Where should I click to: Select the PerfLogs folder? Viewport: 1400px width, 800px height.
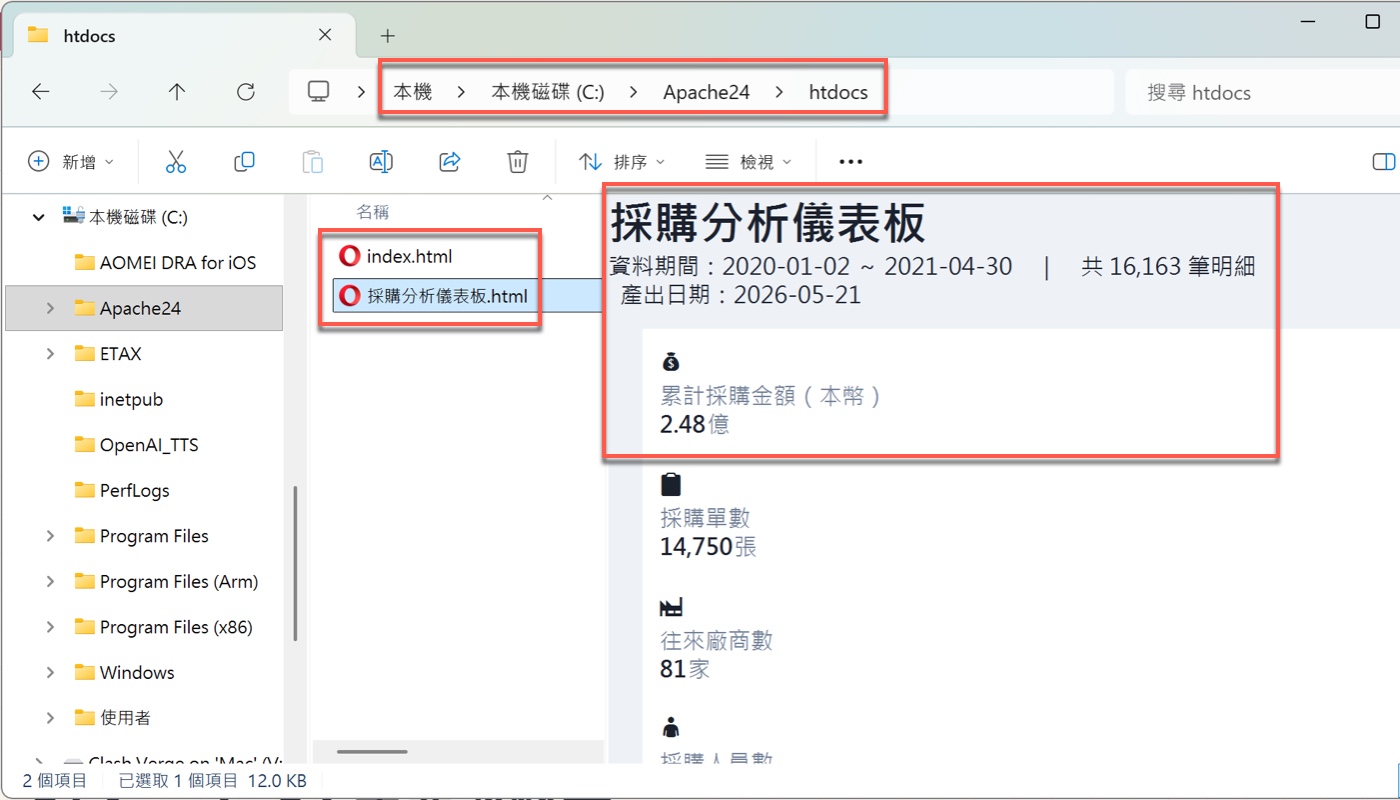coord(122,490)
